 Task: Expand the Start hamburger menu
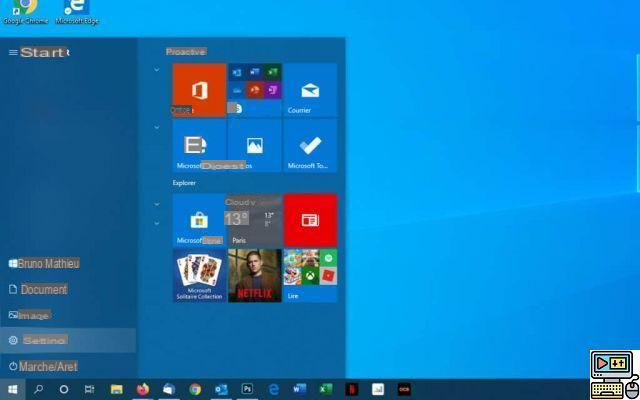(13, 52)
